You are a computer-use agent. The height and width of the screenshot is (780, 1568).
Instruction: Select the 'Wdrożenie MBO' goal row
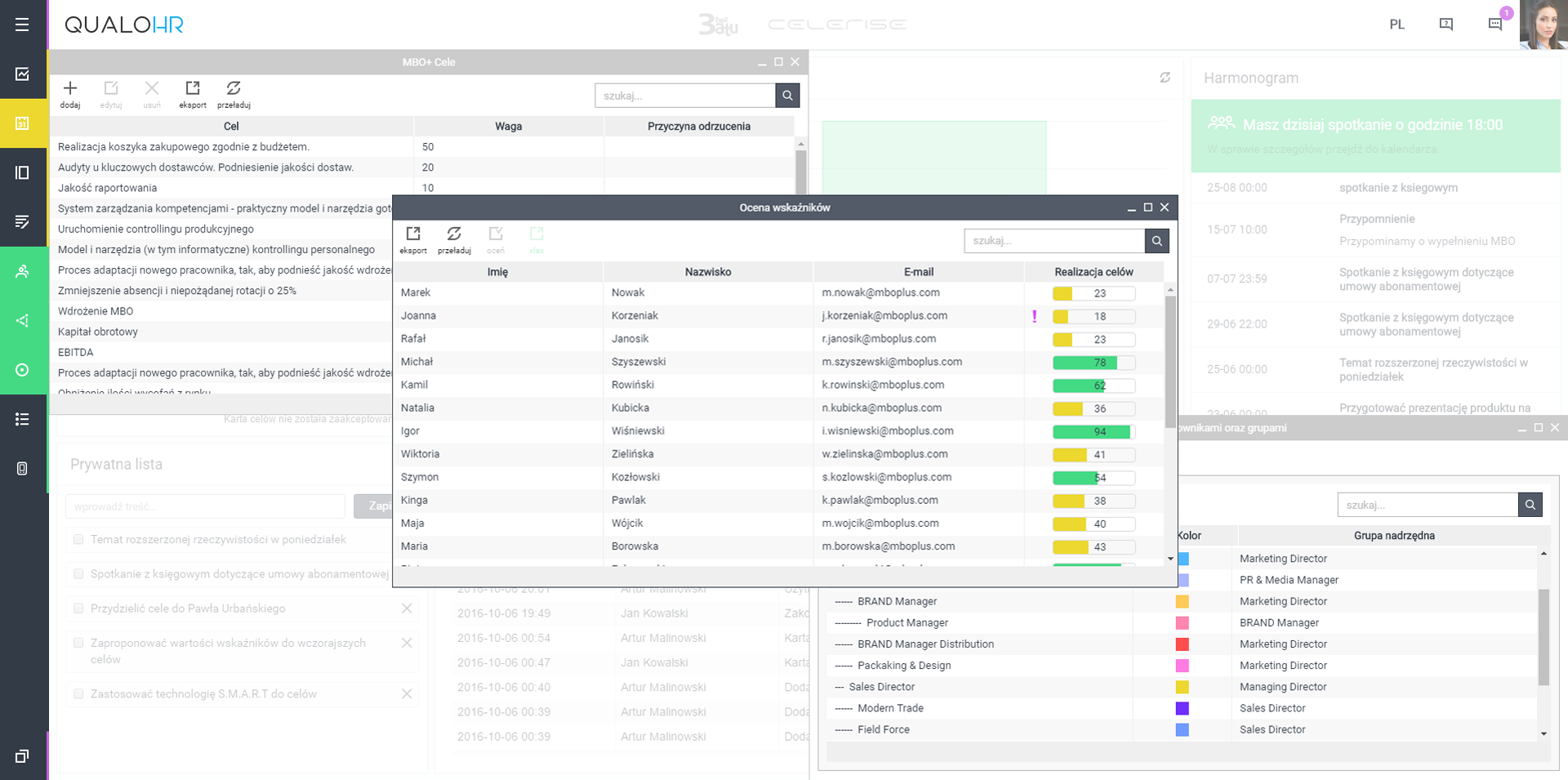point(221,311)
